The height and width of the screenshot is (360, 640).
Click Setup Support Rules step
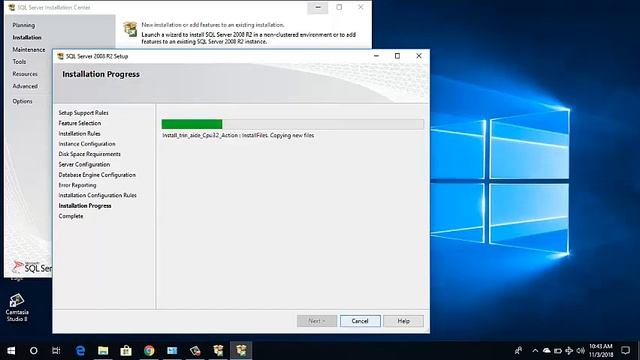[x=83, y=113]
